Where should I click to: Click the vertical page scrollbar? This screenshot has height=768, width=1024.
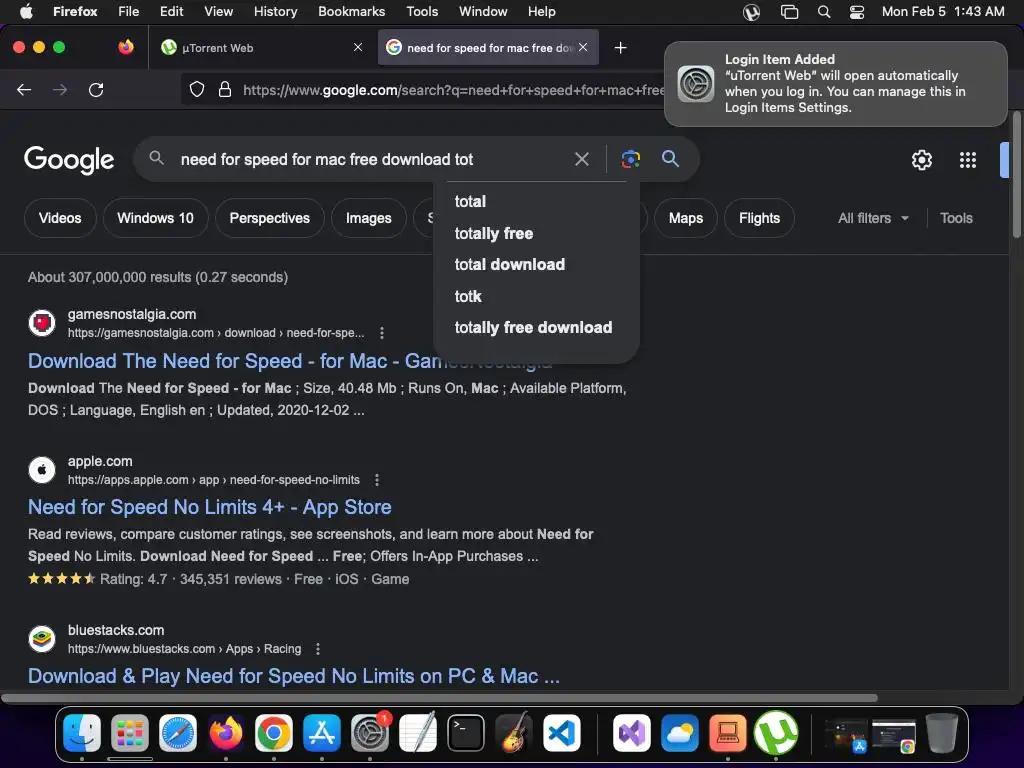(1016, 175)
